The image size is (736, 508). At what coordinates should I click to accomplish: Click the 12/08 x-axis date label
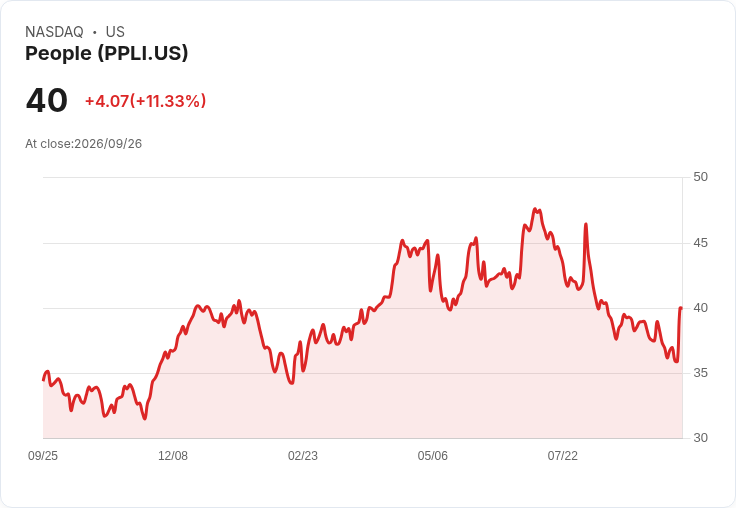coord(173,455)
